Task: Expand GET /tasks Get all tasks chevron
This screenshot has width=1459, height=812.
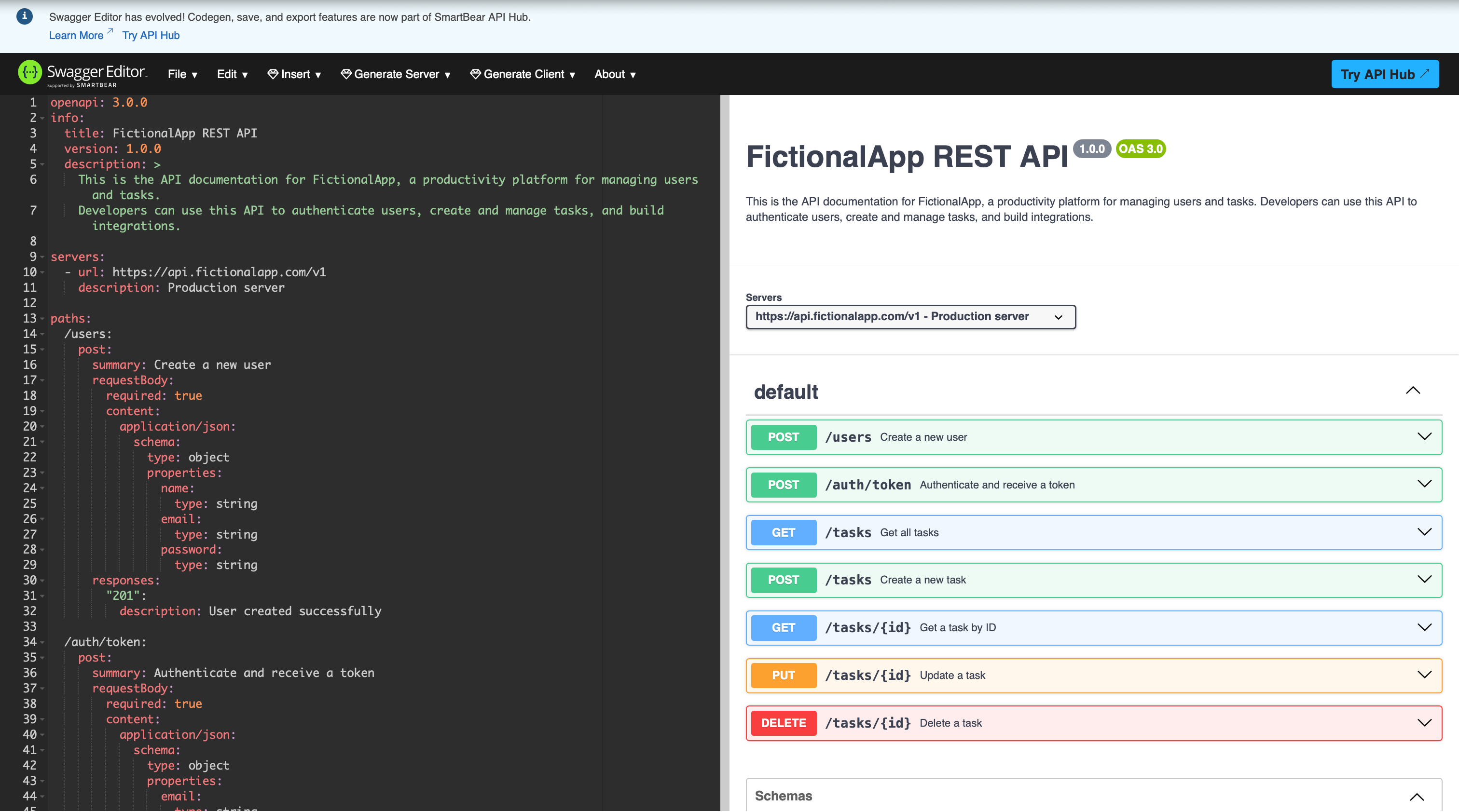Action: (1424, 532)
